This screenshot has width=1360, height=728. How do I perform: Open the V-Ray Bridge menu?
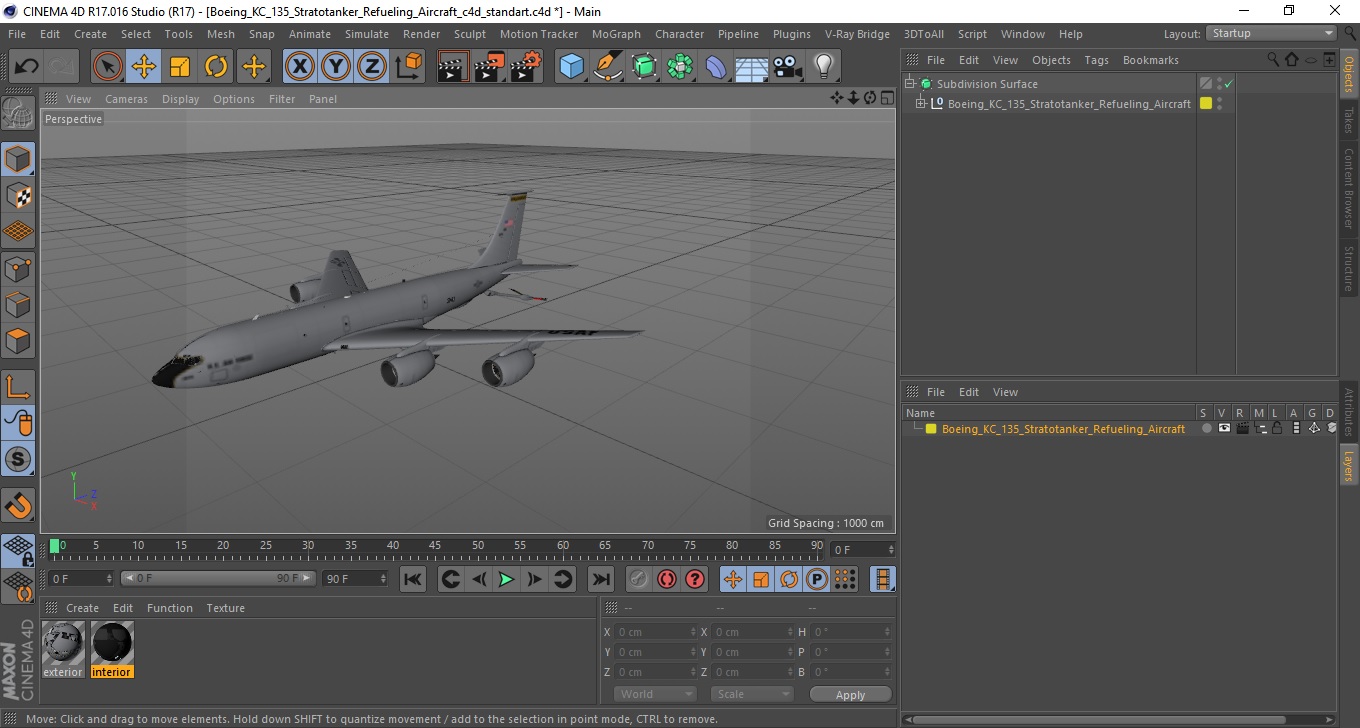[857, 34]
